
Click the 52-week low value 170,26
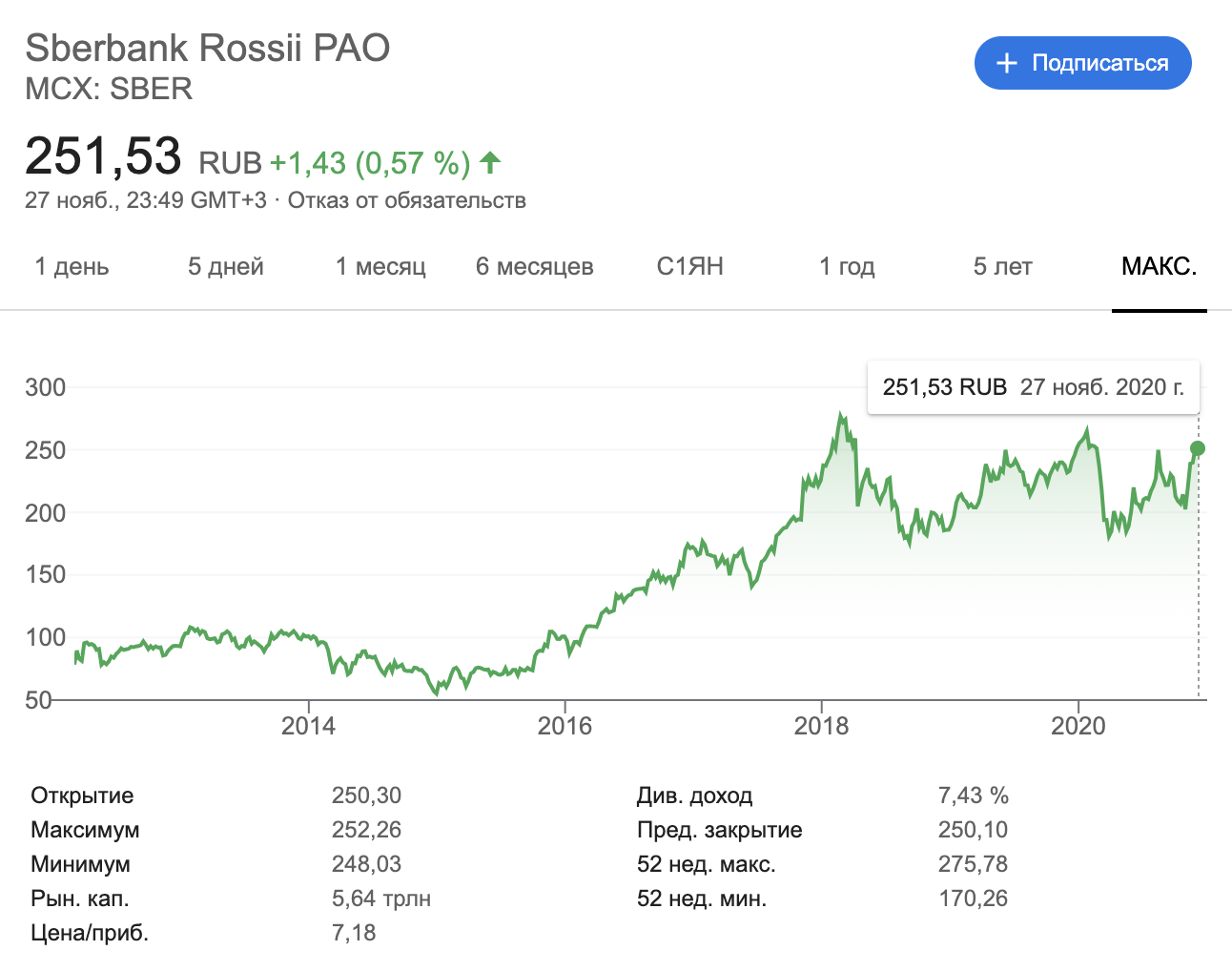point(973,899)
